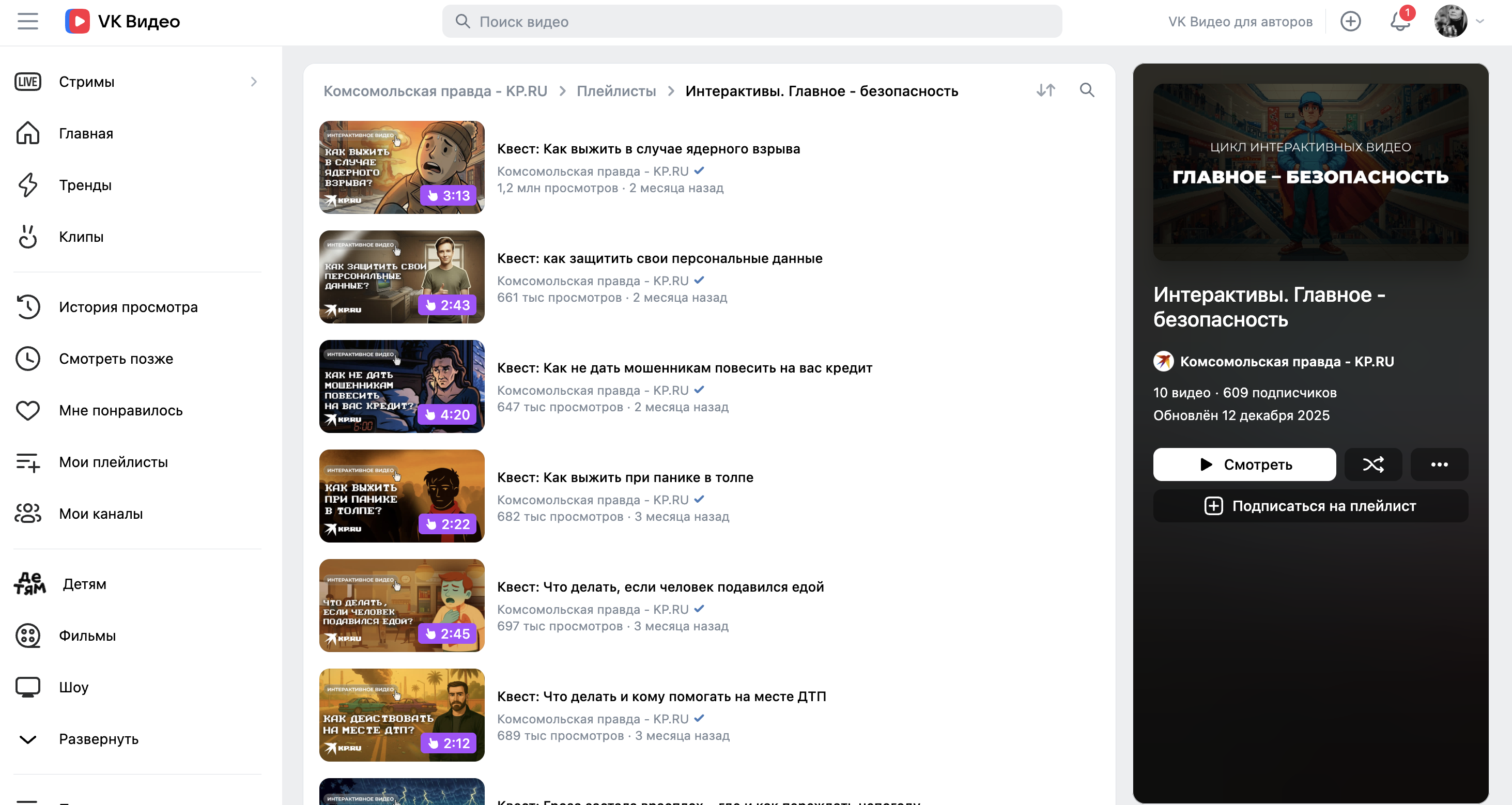The height and width of the screenshot is (805, 1512).
Task: Open profile avatar dropdown menu
Action: (1459, 22)
